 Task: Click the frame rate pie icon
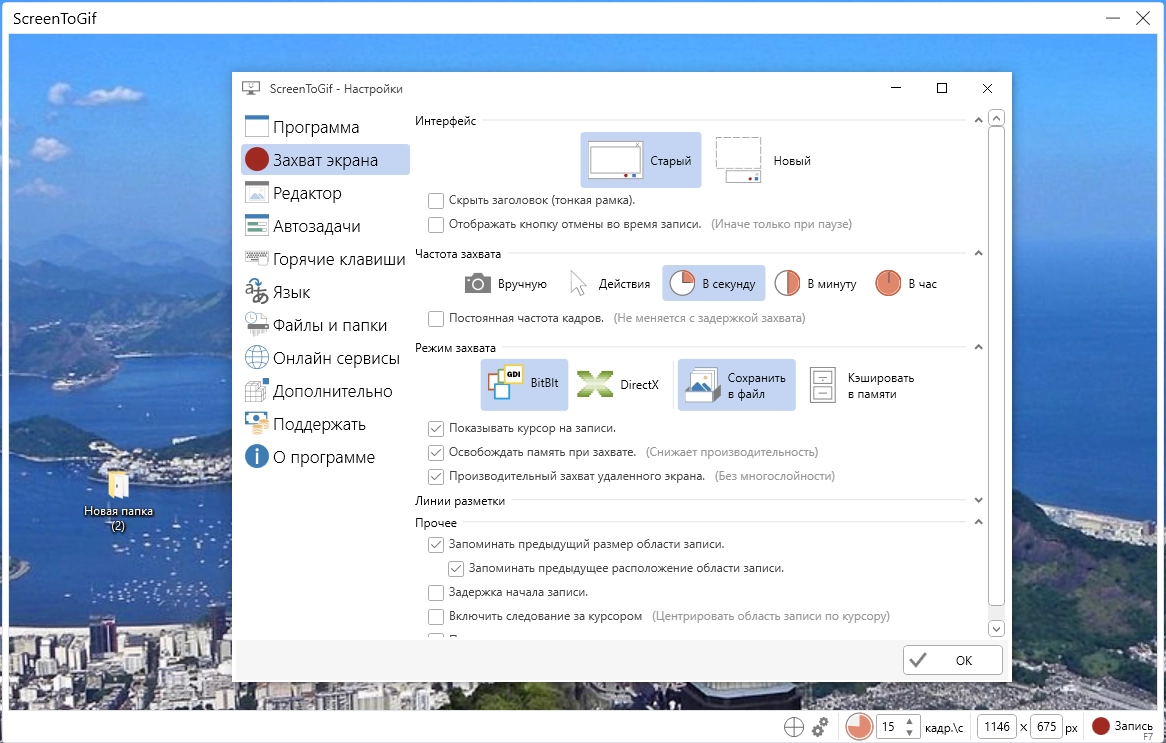[859, 727]
